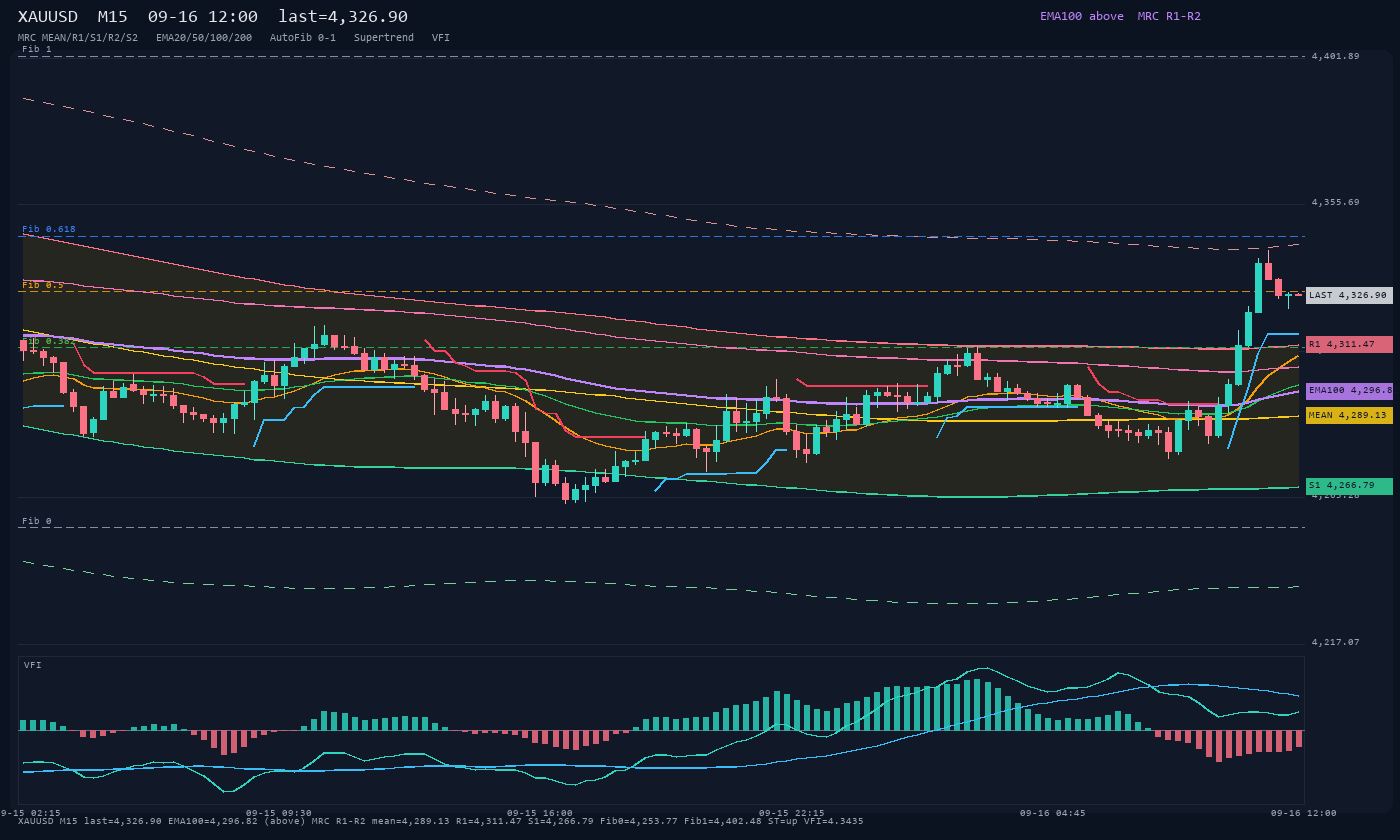Click the EMA100 above status text
Screen dimensions: 1400x840
click(x=1082, y=16)
